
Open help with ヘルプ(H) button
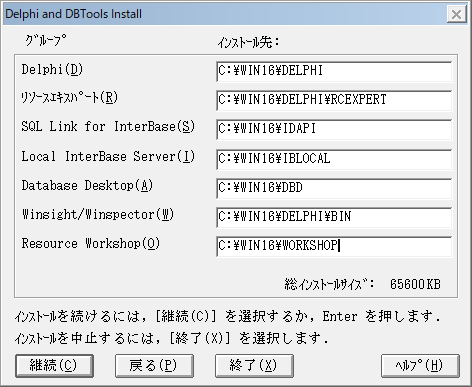[x=420, y=366]
